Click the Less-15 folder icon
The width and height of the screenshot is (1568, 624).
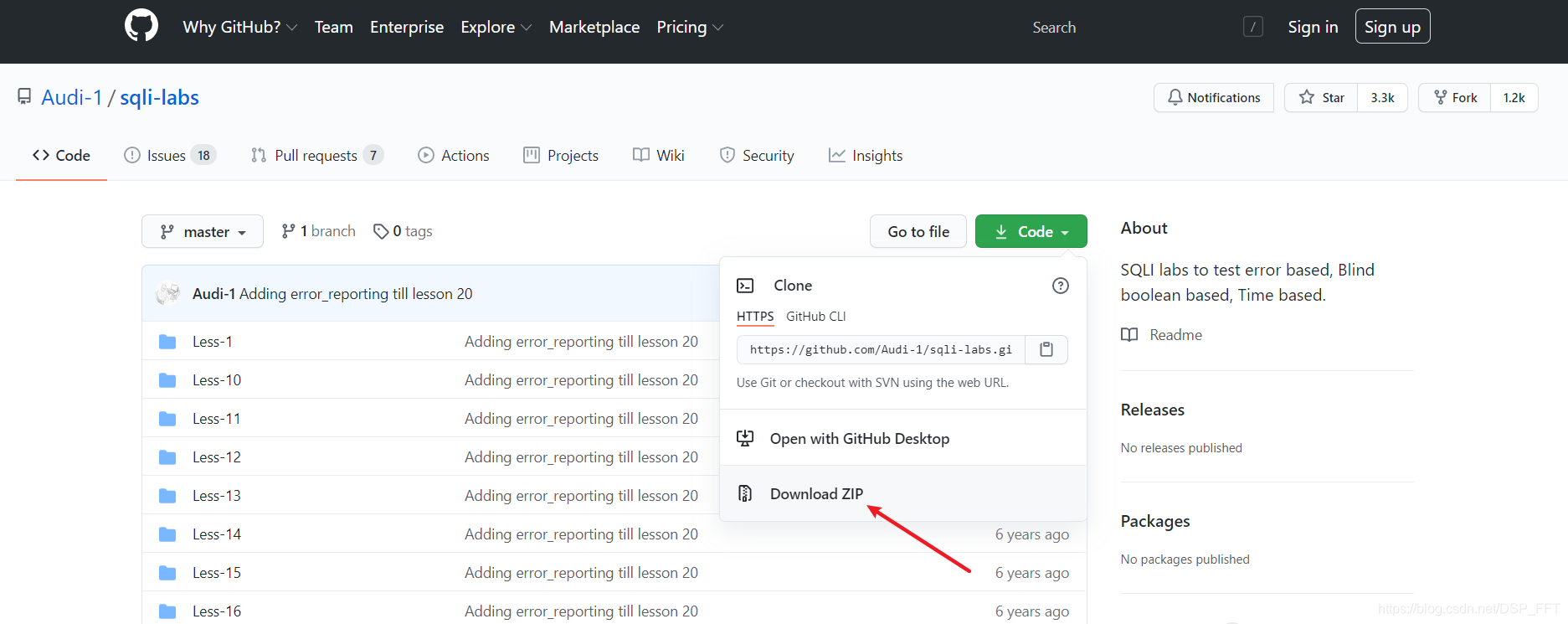[167, 573]
